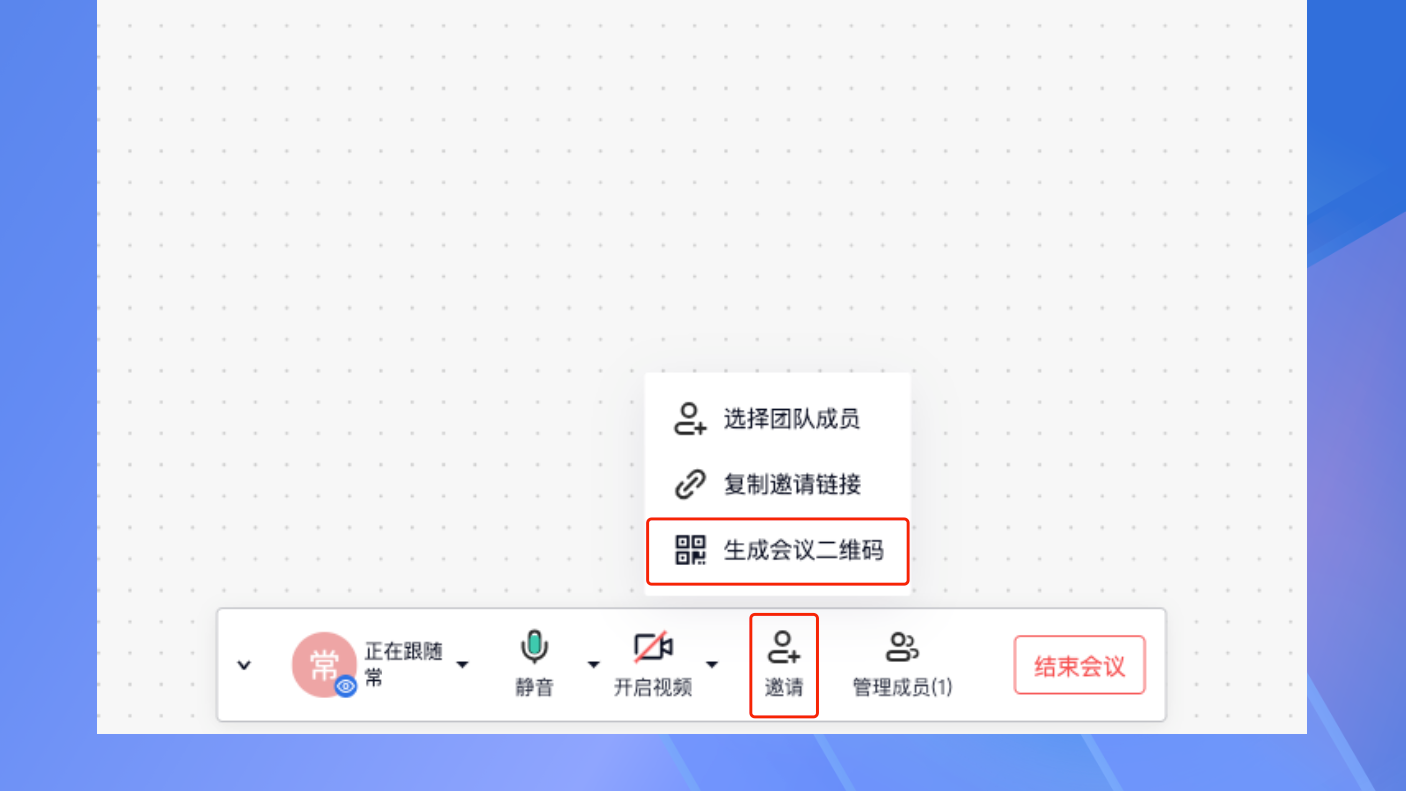The height and width of the screenshot is (791, 1406).
Task: Select 生成会议二维码 in the invite menu
Action: point(778,550)
